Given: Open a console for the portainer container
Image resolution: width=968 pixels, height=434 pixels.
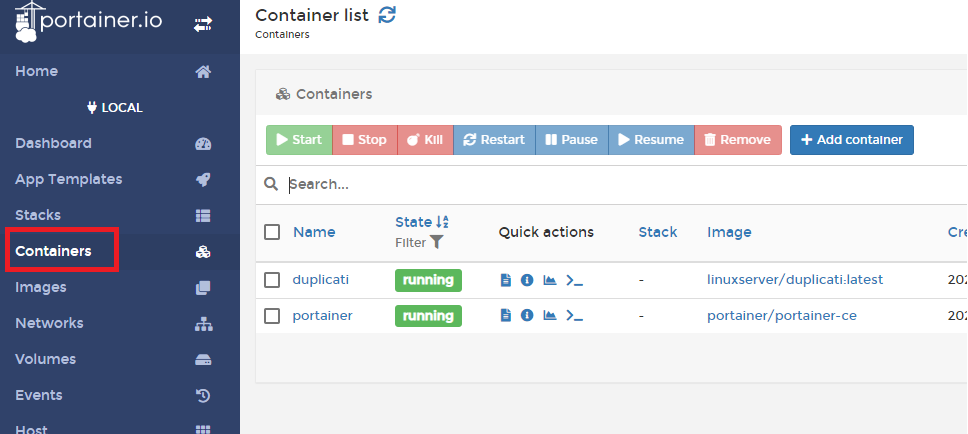Looking at the screenshot, I should point(575,317).
